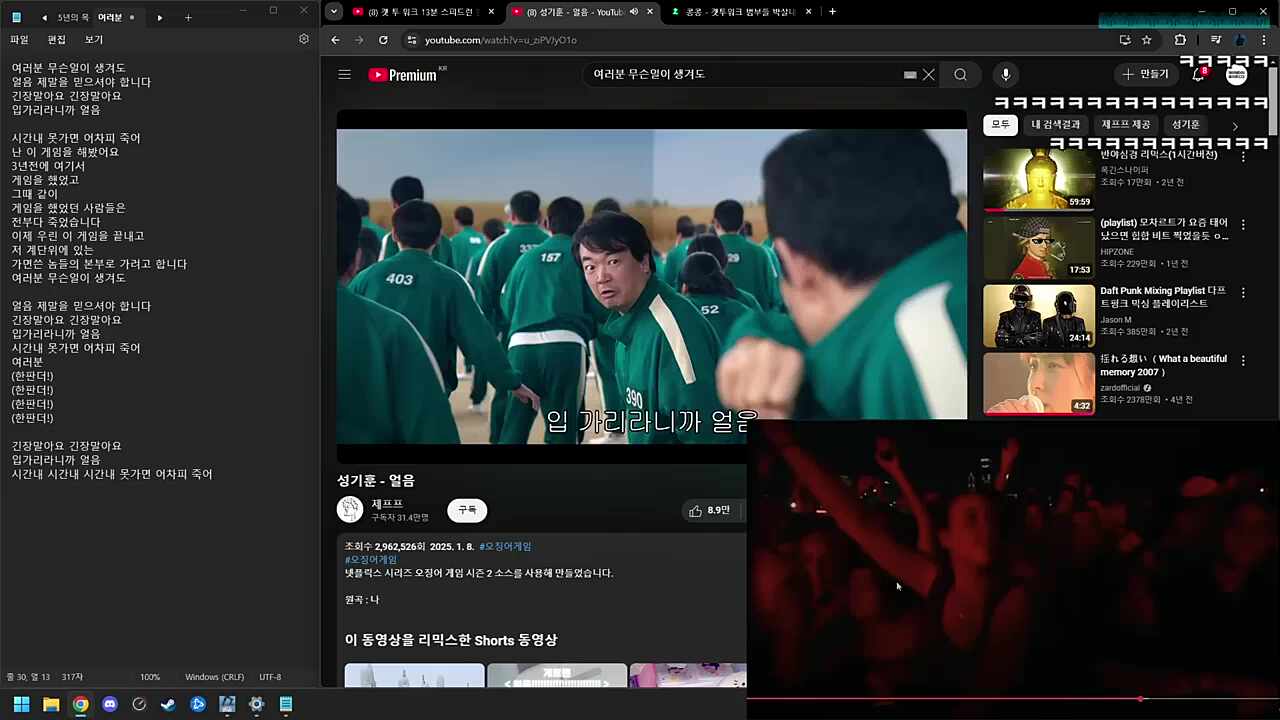Go back in Chrome
The height and width of the screenshot is (720, 1280).
pyautogui.click(x=335, y=40)
